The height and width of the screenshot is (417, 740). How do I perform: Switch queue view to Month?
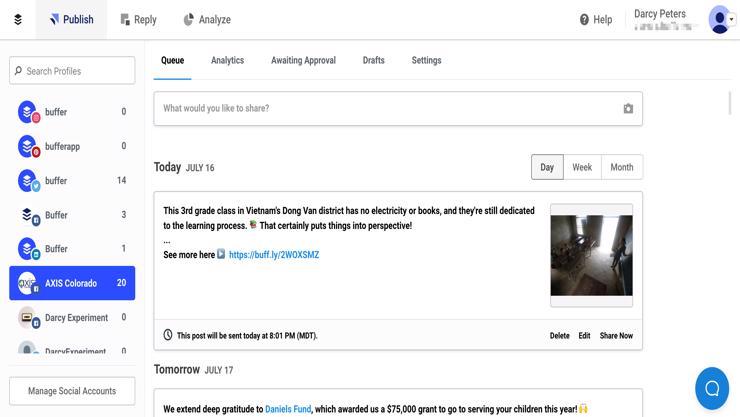tap(622, 167)
